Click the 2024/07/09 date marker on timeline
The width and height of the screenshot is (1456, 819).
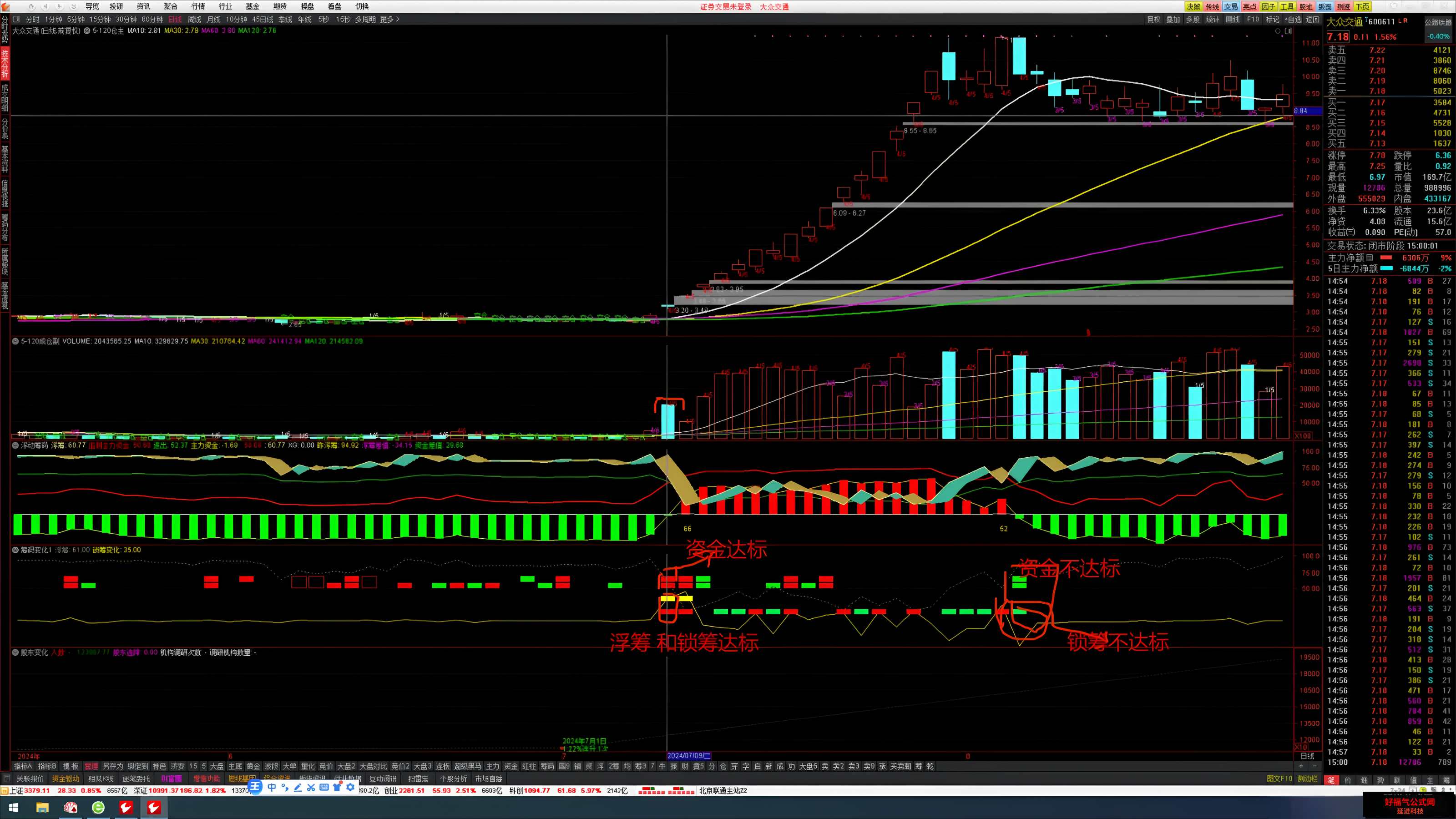(689, 756)
